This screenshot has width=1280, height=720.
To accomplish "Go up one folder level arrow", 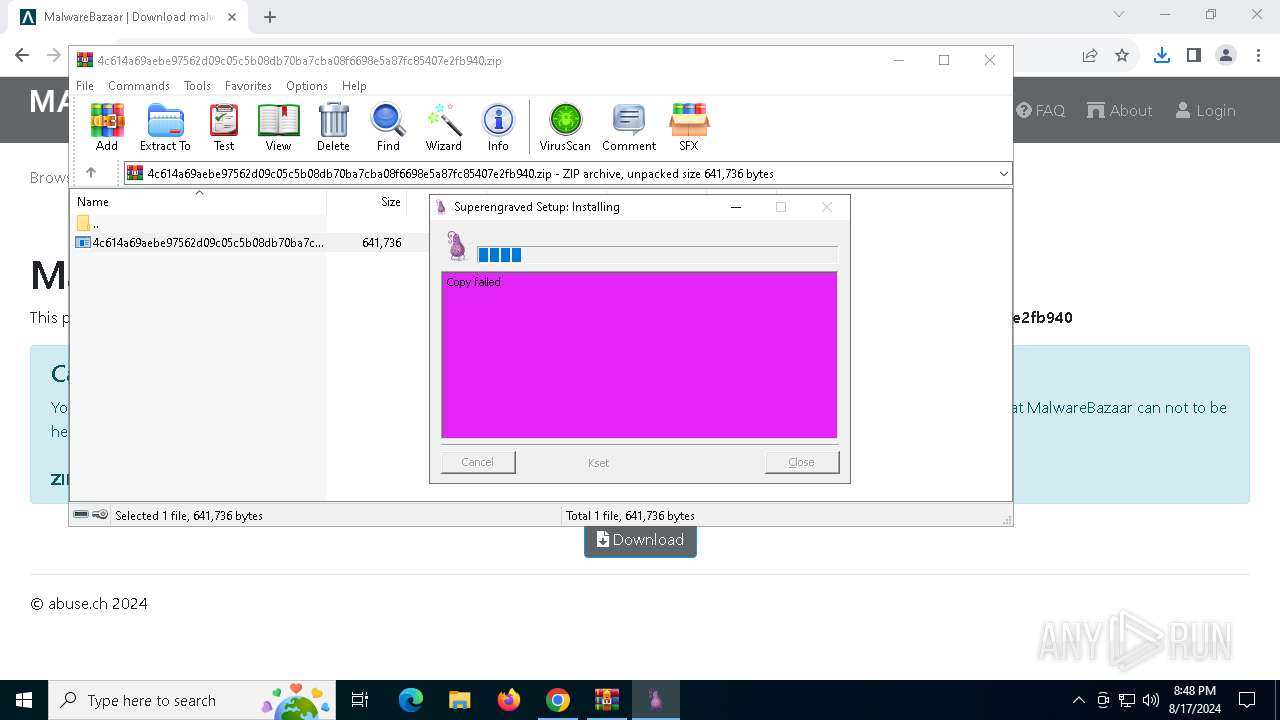I will (x=91, y=173).
